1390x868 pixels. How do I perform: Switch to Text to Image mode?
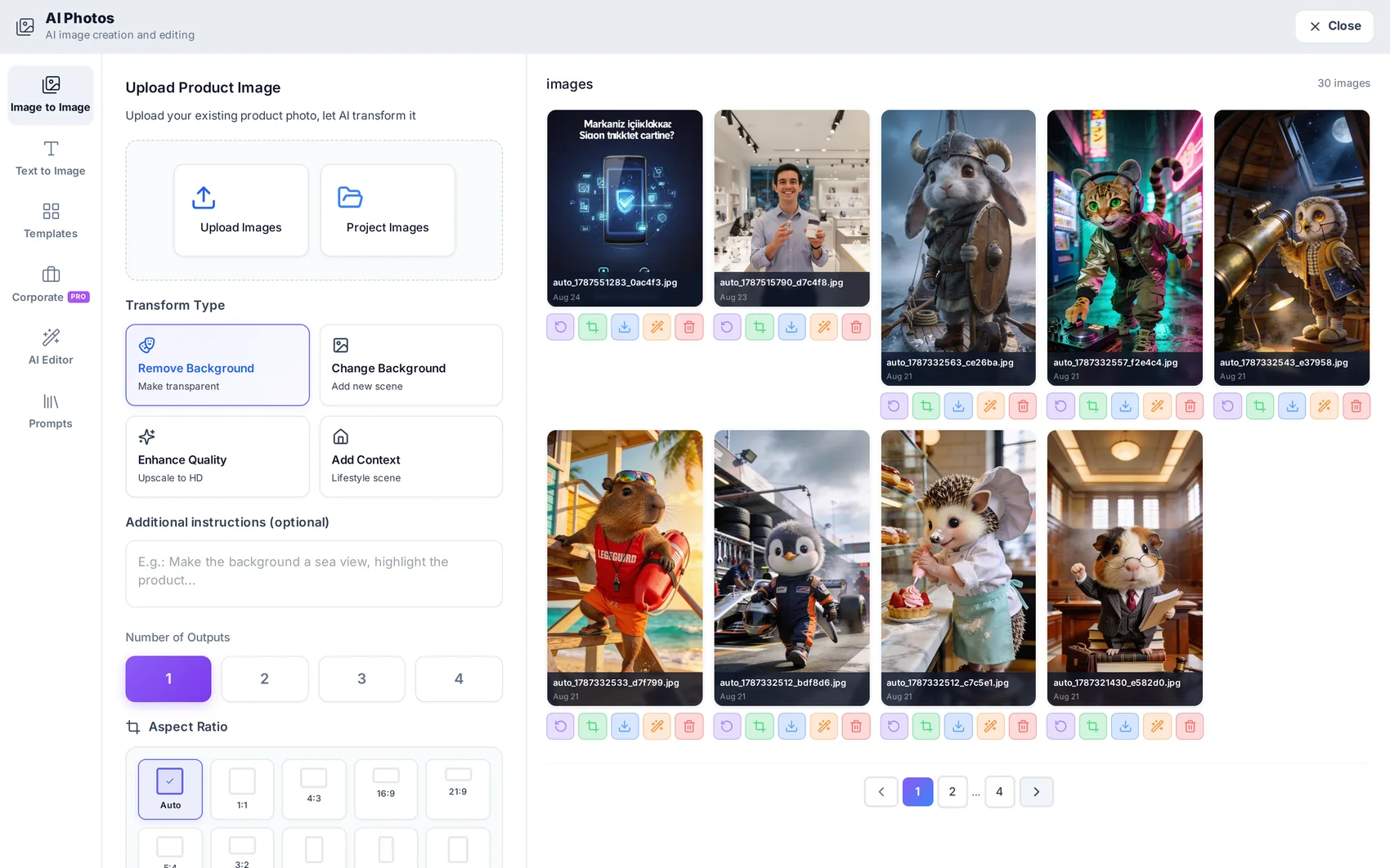(x=51, y=159)
